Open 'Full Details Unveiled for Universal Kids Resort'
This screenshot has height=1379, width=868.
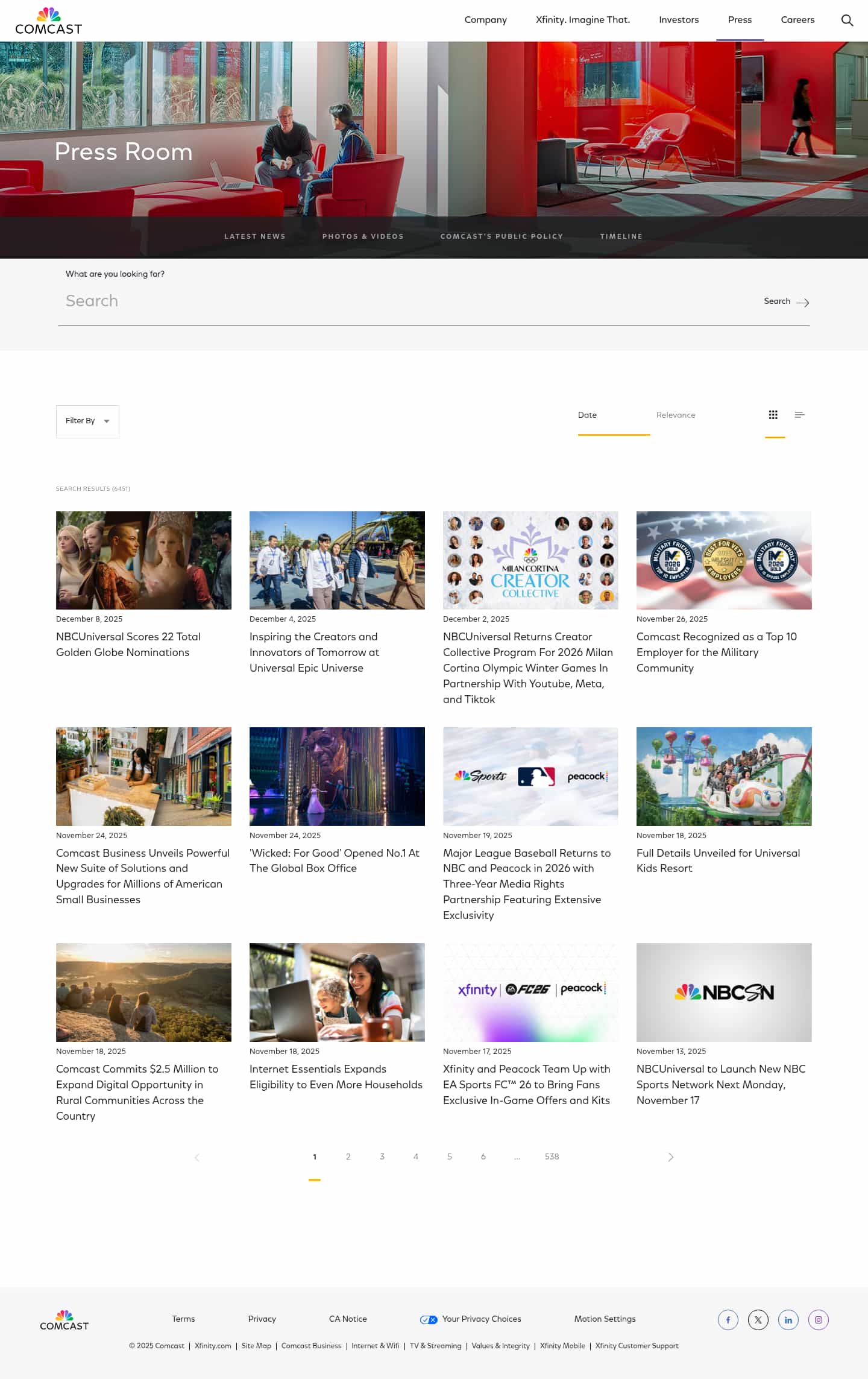[719, 860]
